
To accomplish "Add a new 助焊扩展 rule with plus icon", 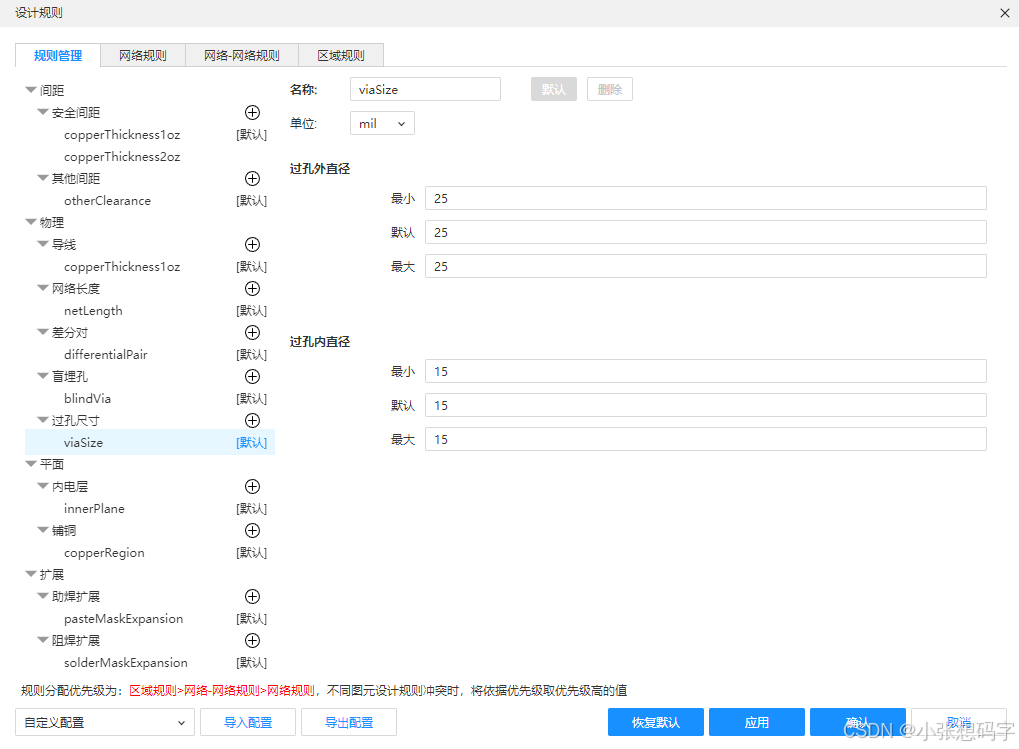I will [x=252, y=597].
